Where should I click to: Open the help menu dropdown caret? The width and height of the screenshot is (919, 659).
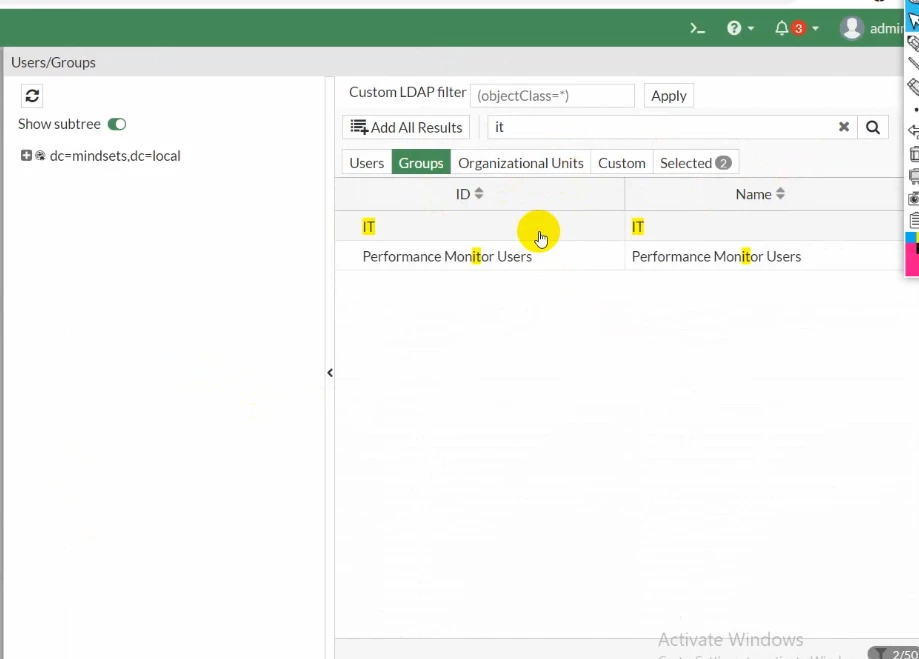[x=751, y=28]
